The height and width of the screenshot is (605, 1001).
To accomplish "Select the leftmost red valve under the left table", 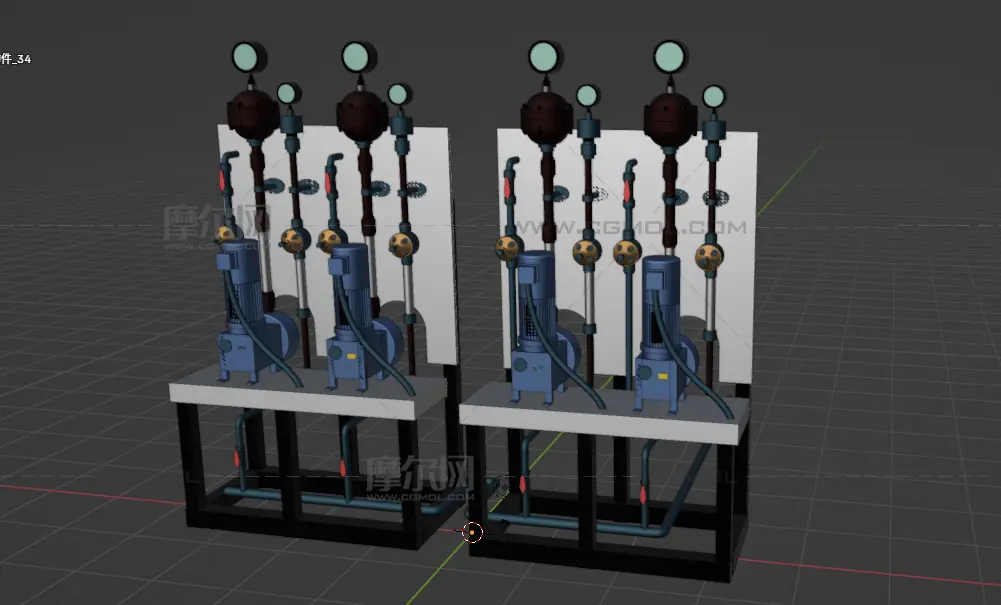I will coord(237,458).
